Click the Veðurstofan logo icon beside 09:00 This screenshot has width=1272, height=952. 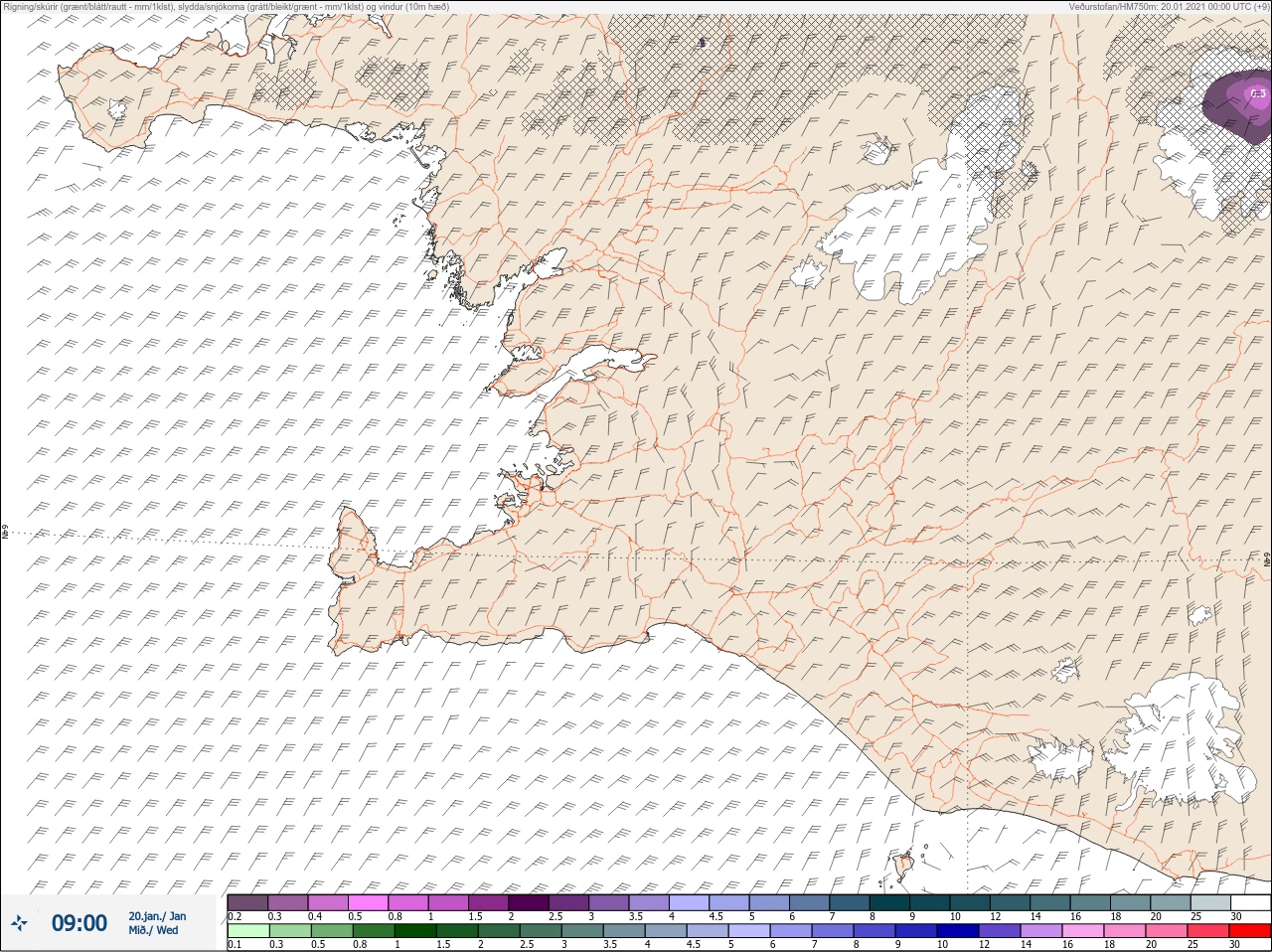click(20, 923)
